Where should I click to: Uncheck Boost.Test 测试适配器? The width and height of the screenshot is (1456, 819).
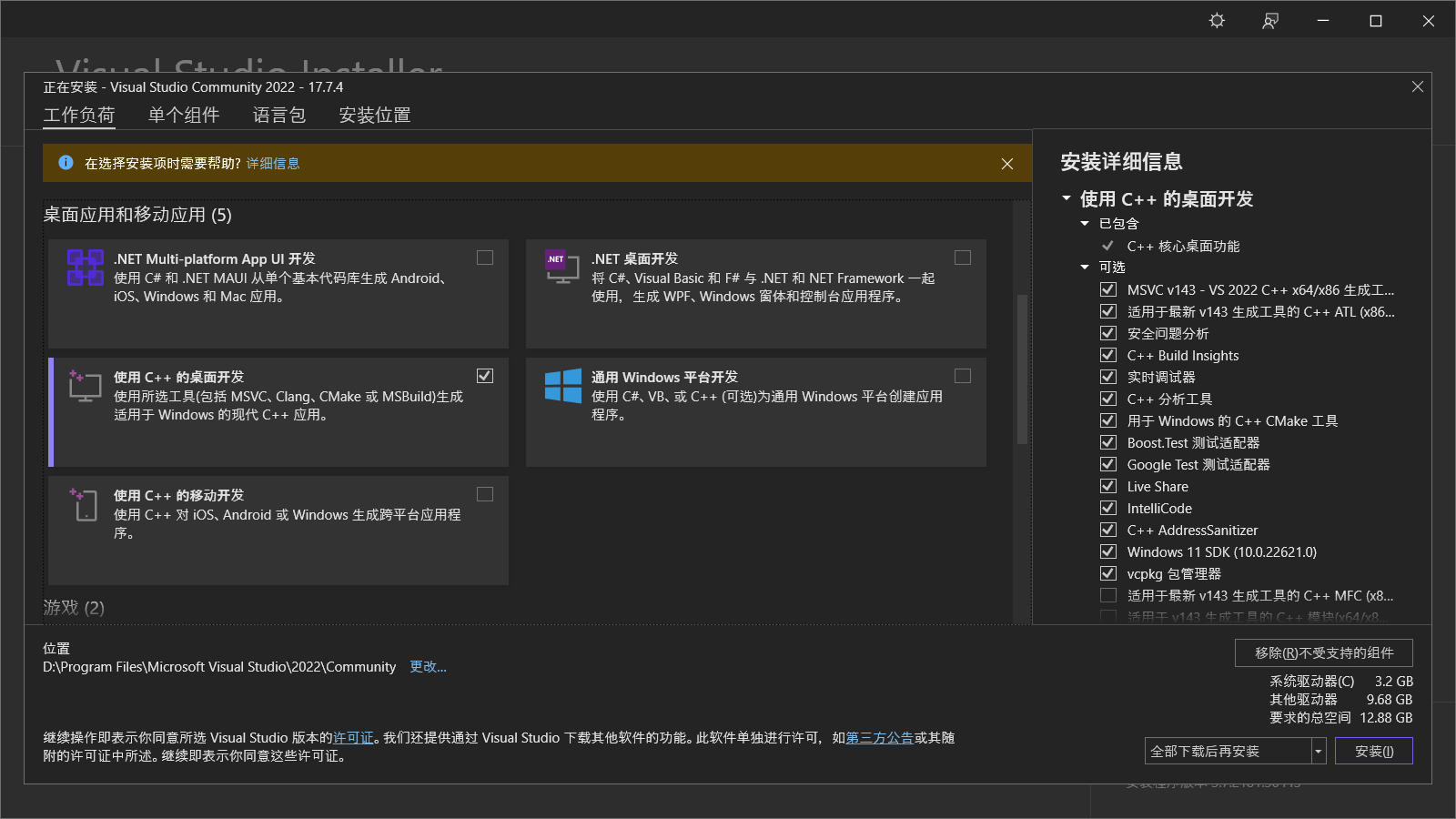point(1108,442)
